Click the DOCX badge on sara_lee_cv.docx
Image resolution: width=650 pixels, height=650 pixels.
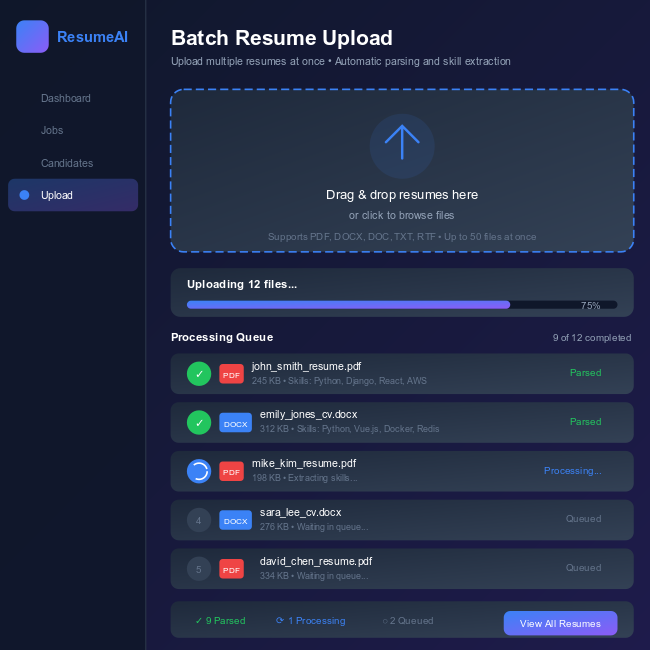click(235, 520)
